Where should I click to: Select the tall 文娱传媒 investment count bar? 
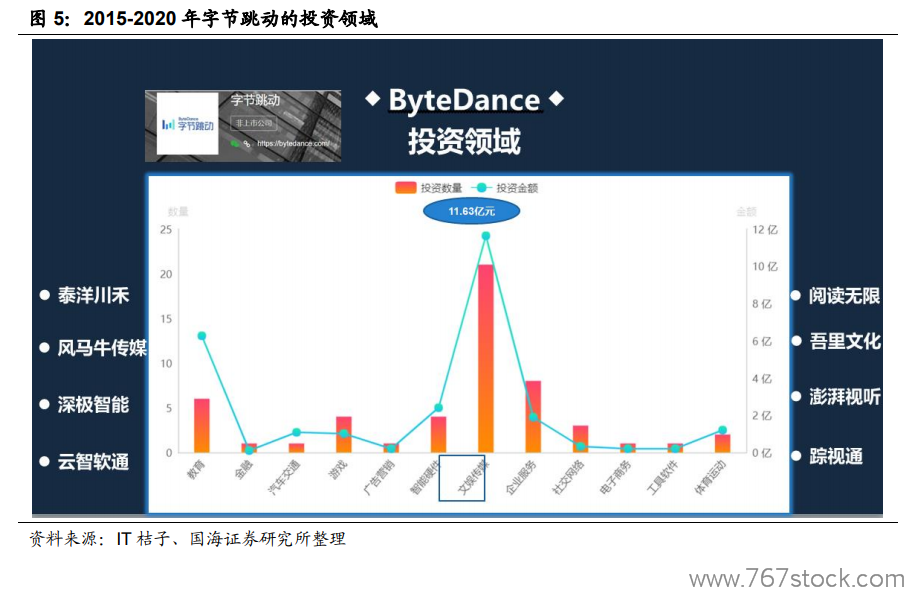486,359
